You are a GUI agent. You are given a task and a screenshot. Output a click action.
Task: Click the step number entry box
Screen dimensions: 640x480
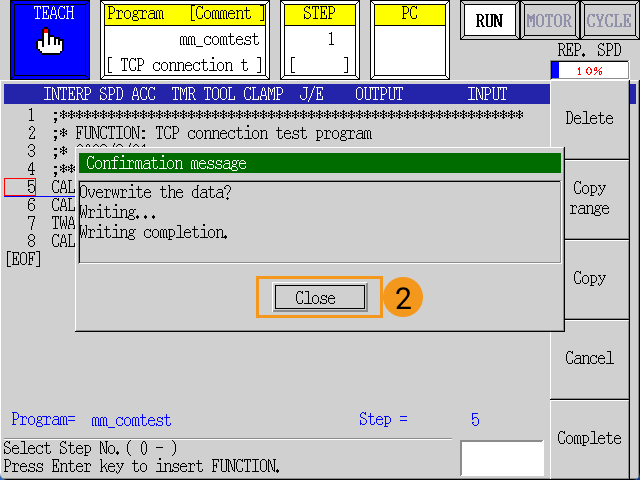click(x=502, y=458)
